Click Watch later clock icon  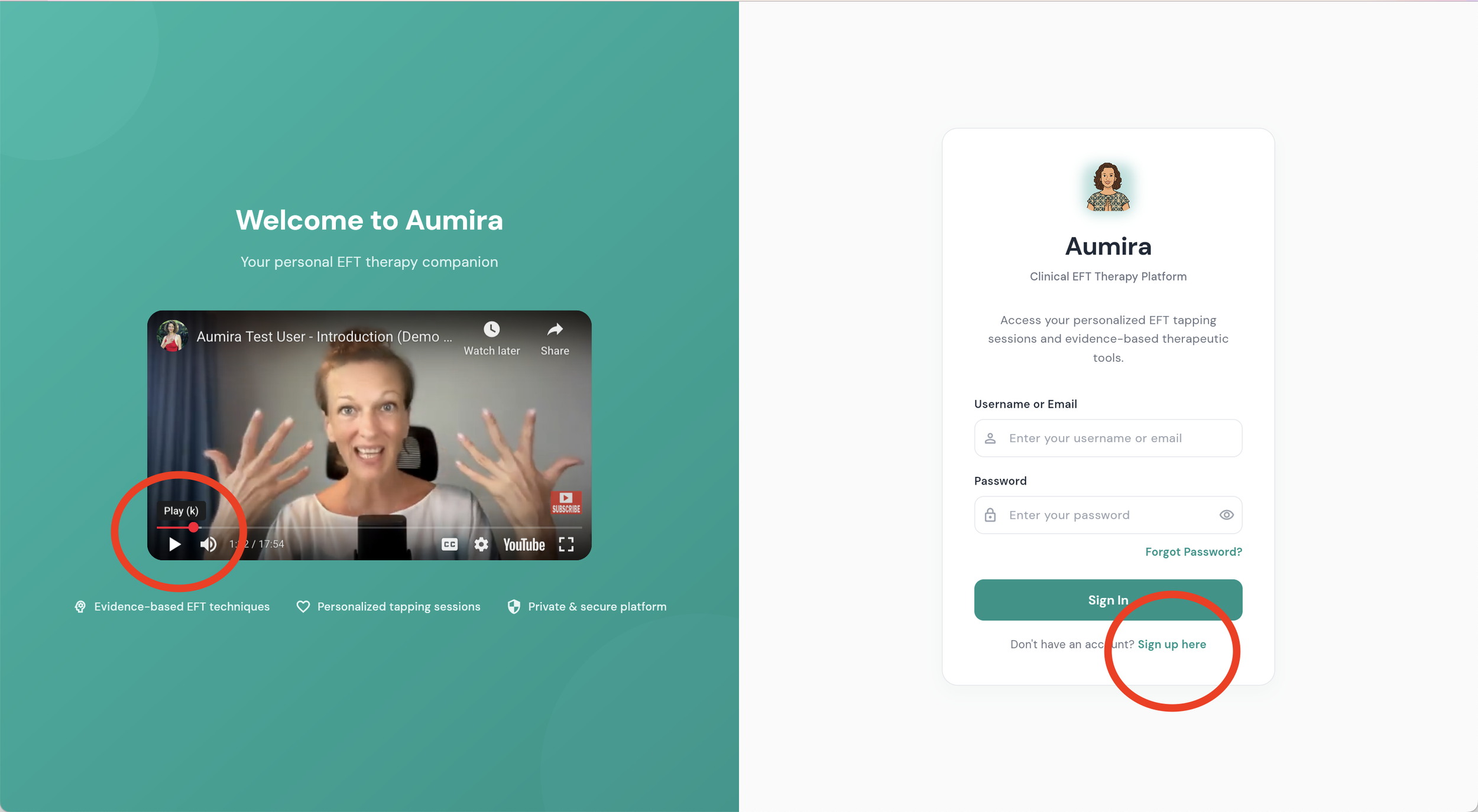pyautogui.click(x=491, y=330)
